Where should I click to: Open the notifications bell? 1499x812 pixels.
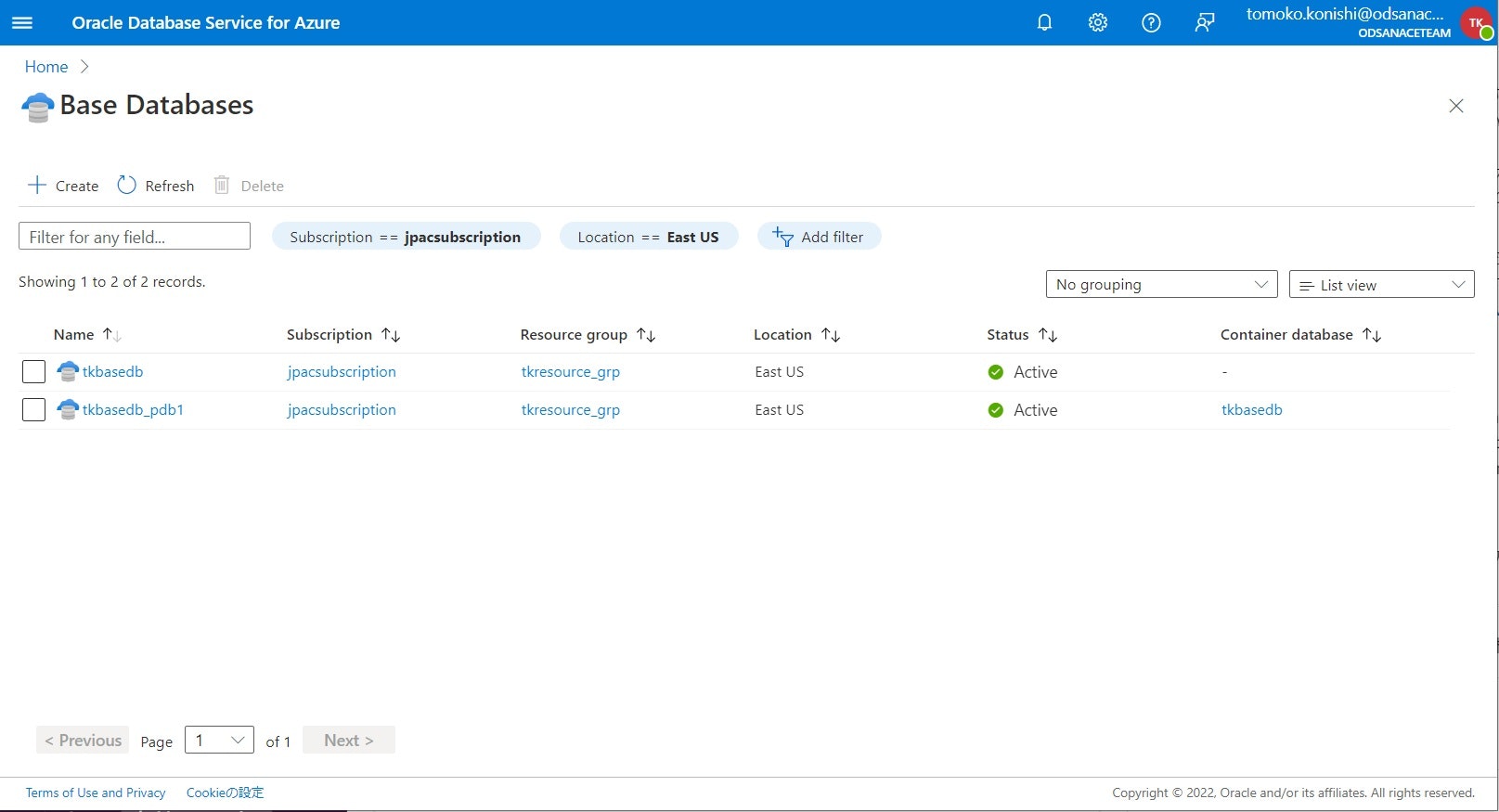tap(1044, 22)
